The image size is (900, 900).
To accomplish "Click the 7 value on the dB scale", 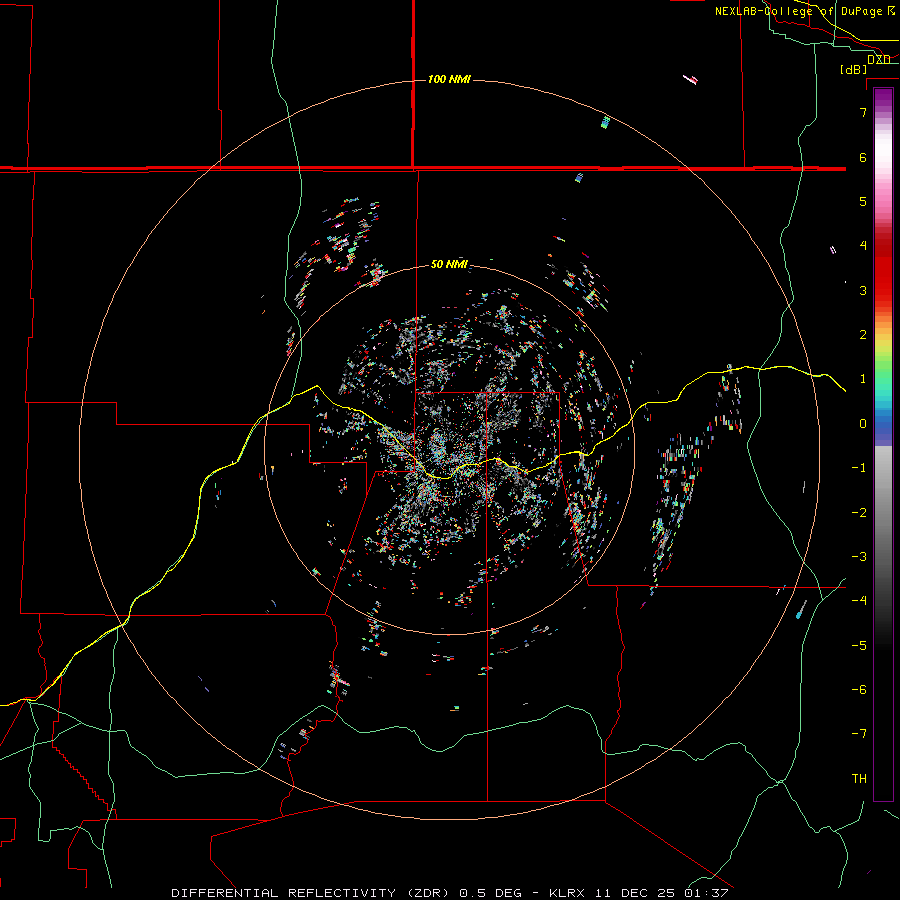I will [x=863, y=112].
